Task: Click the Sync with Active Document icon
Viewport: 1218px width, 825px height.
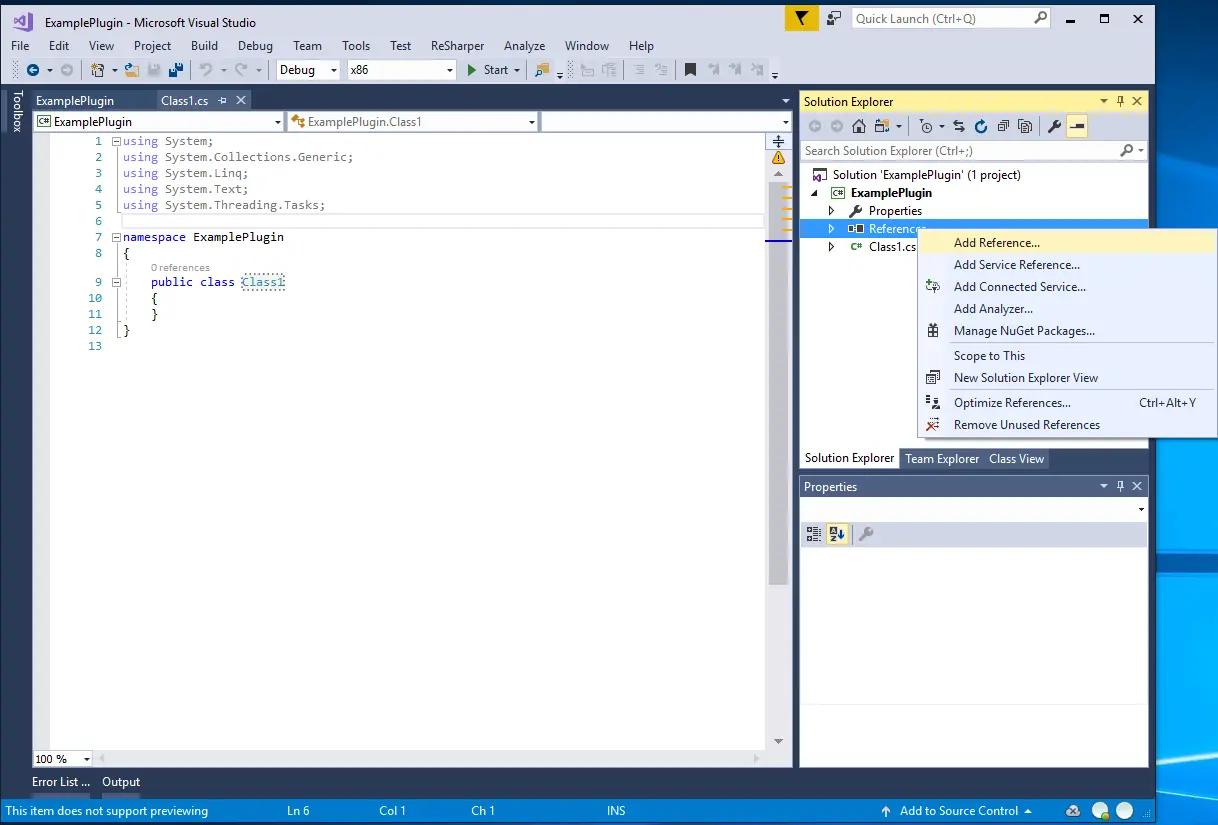Action: click(959, 126)
